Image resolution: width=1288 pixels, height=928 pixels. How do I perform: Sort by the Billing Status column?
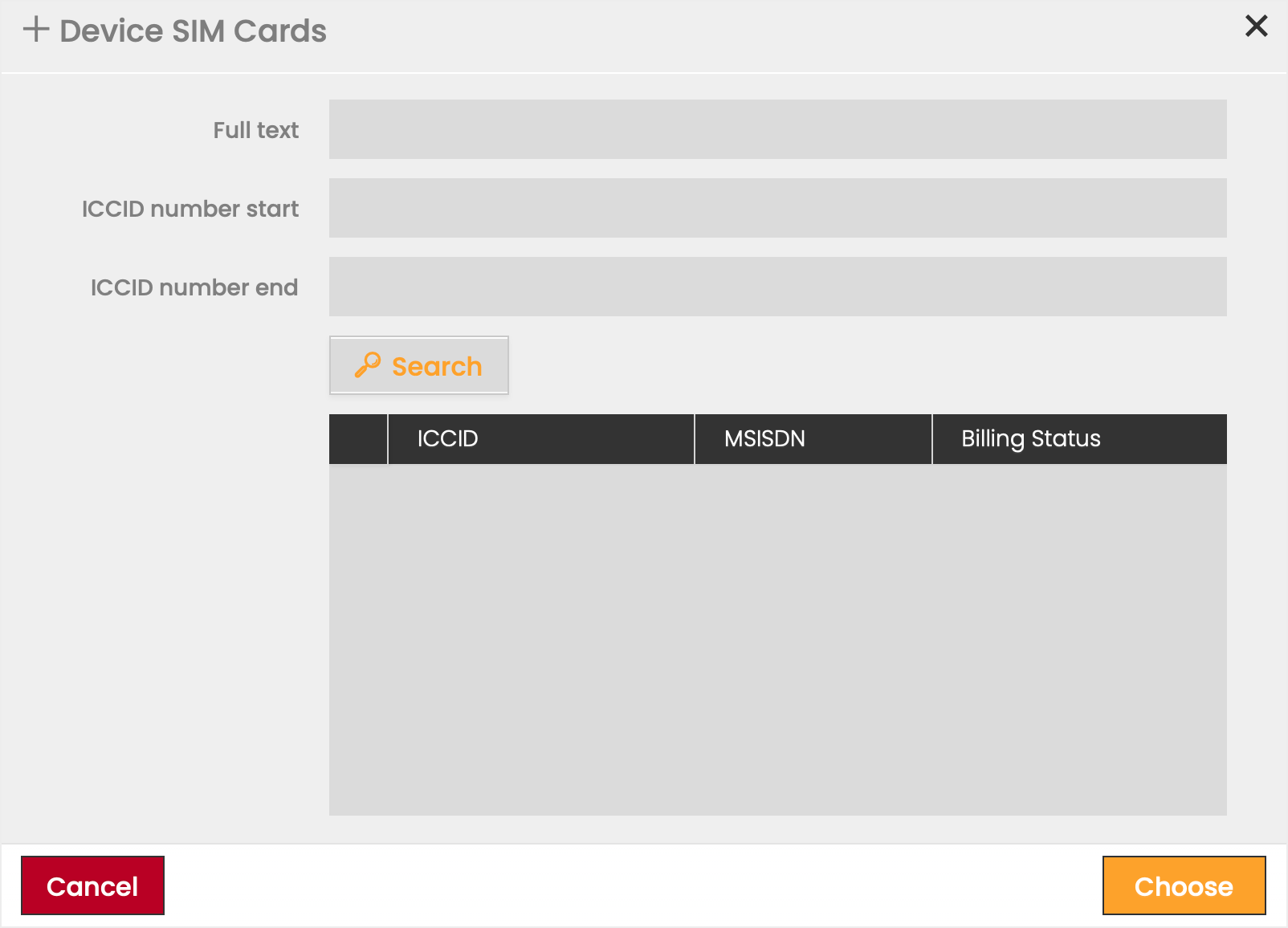pos(1030,439)
